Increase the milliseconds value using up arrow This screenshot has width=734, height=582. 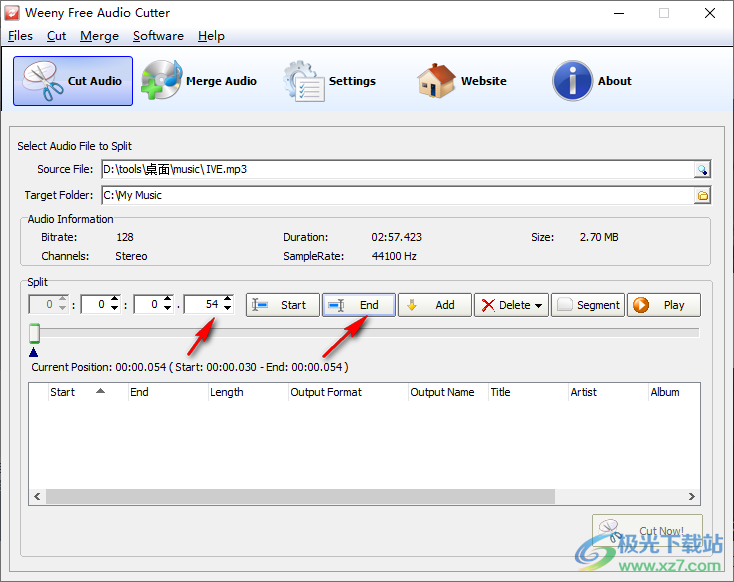[227, 300]
